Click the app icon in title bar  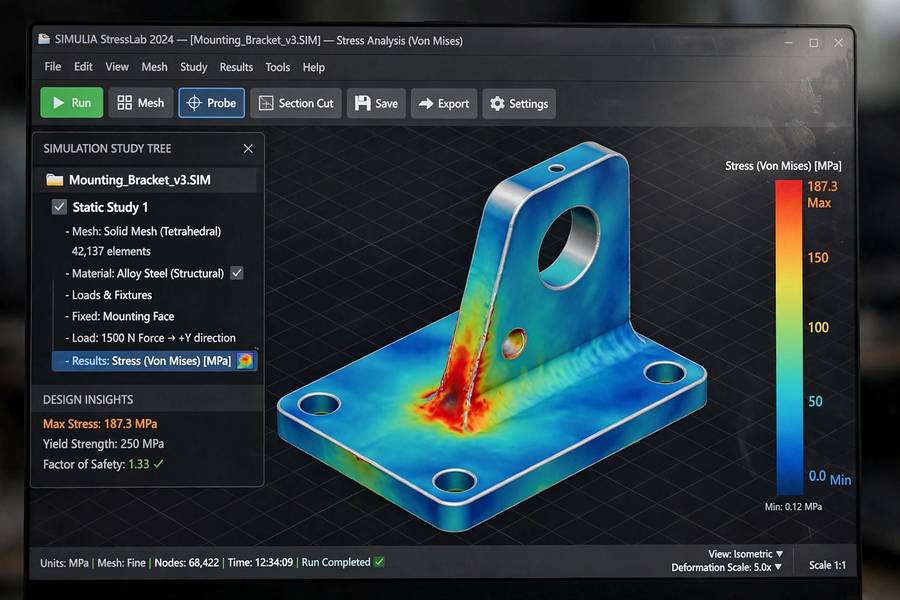pos(44,39)
